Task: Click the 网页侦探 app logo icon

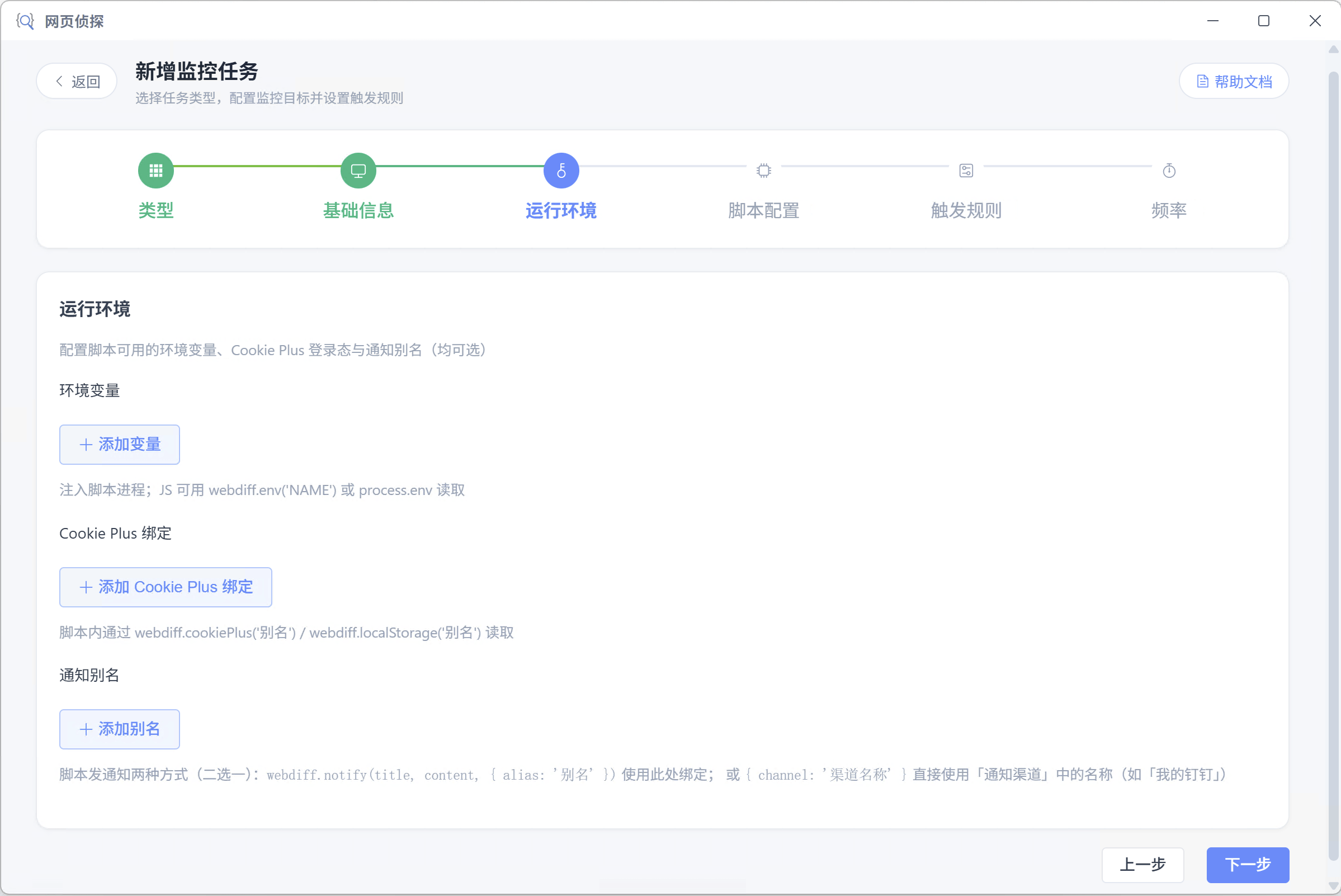Action: (x=25, y=21)
